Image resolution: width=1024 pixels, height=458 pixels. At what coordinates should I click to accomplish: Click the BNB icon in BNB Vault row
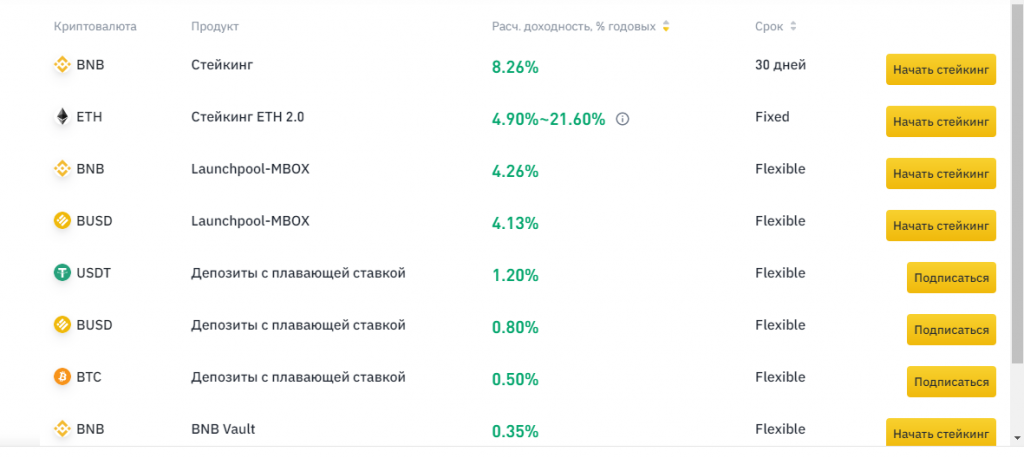click(x=62, y=429)
